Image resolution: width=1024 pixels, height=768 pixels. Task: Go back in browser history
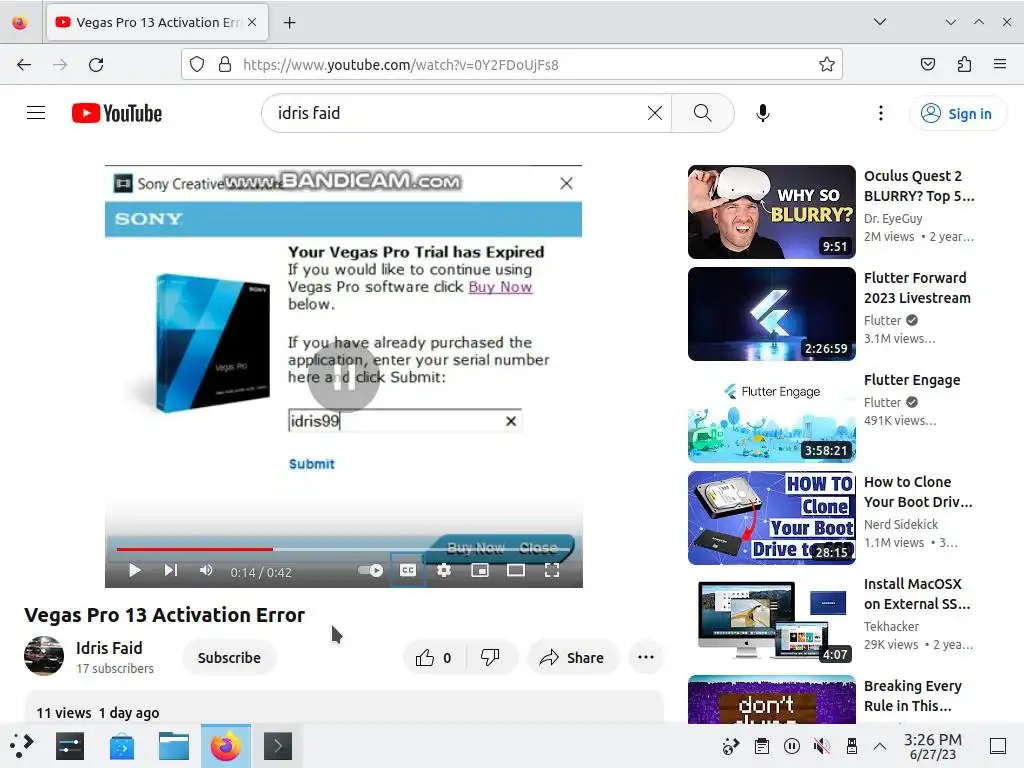(x=24, y=65)
